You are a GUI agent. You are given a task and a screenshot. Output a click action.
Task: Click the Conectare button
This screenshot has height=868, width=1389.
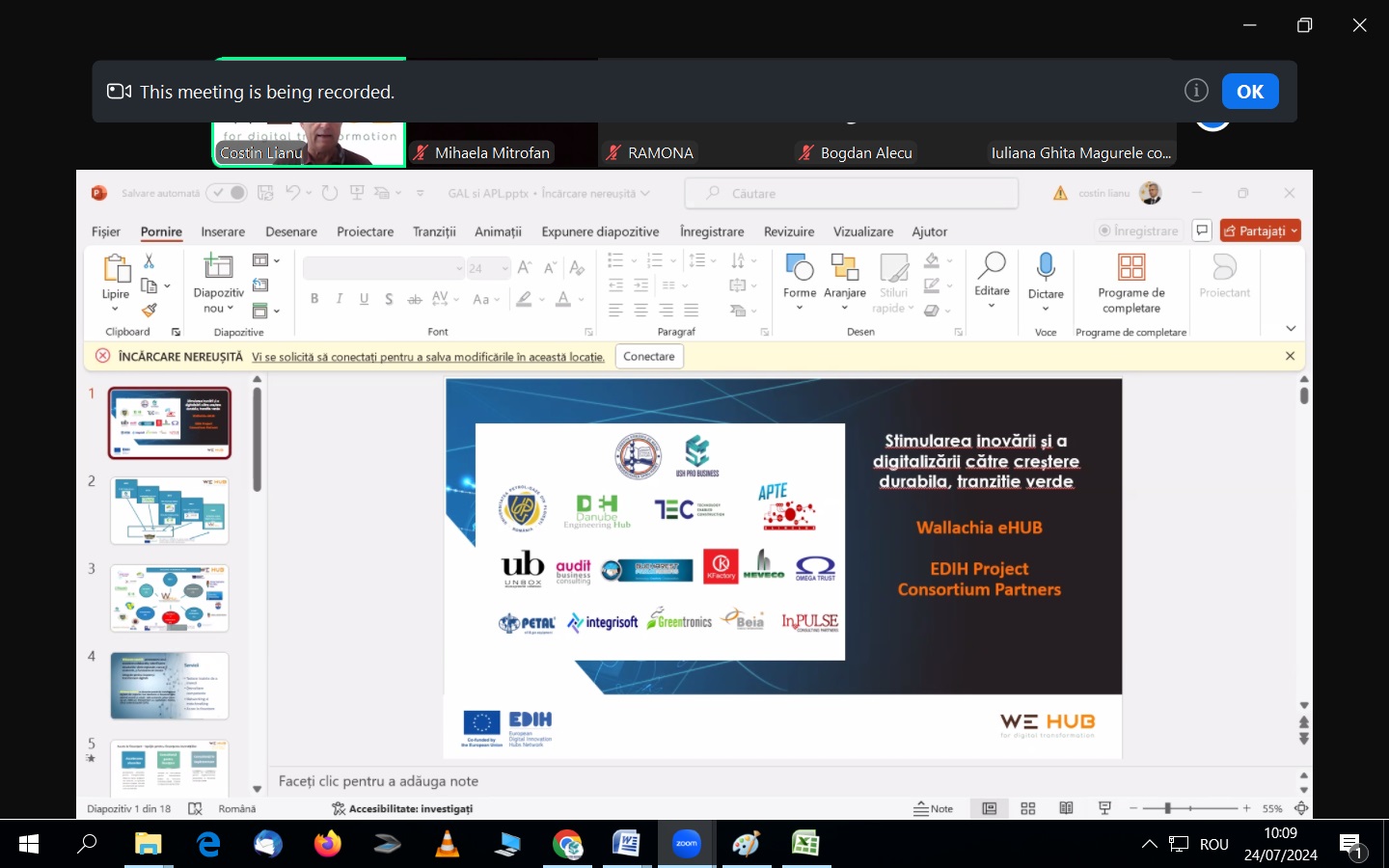tap(649, 356)
